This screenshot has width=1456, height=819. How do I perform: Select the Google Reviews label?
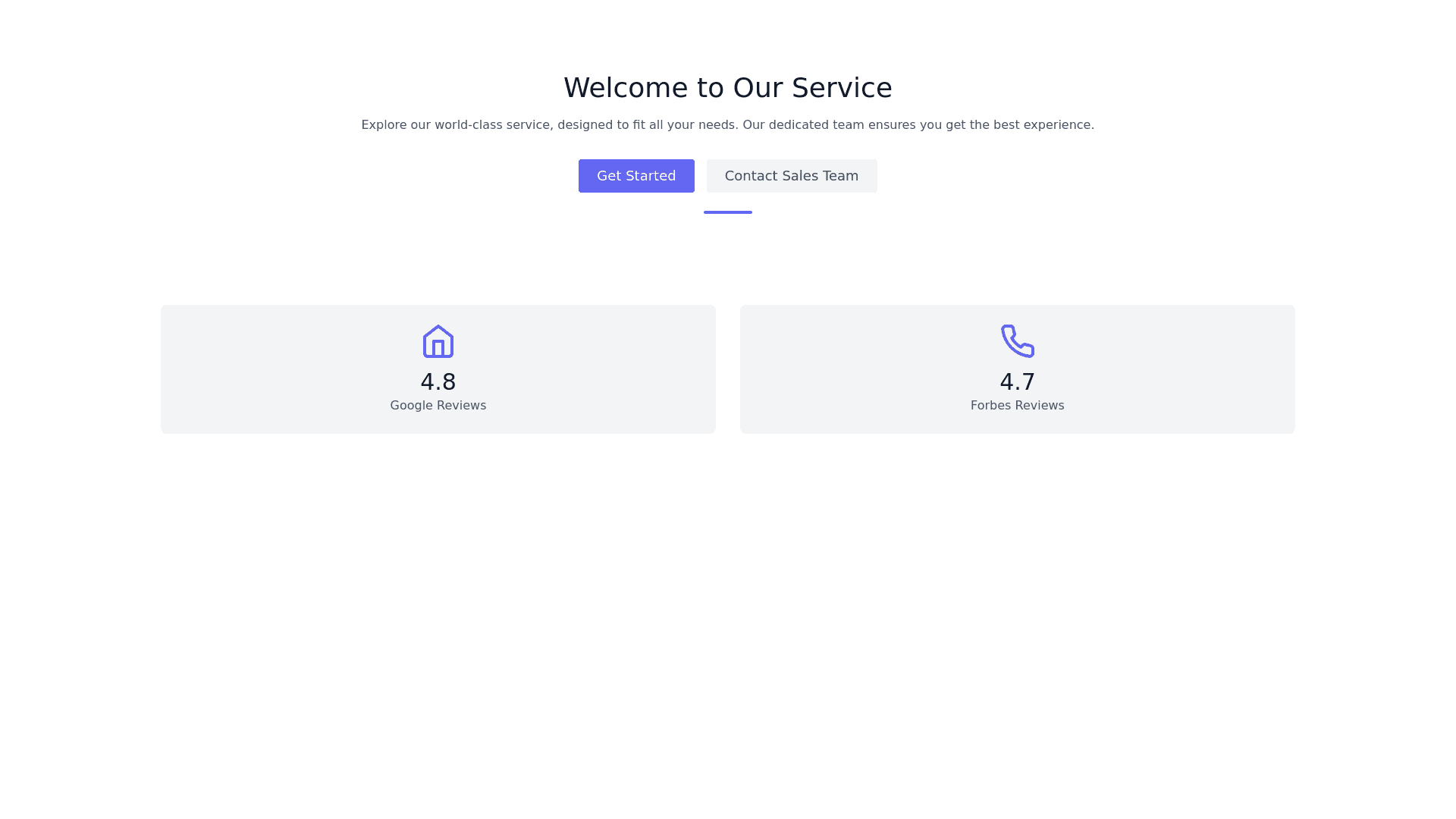[x=438, y=406]
